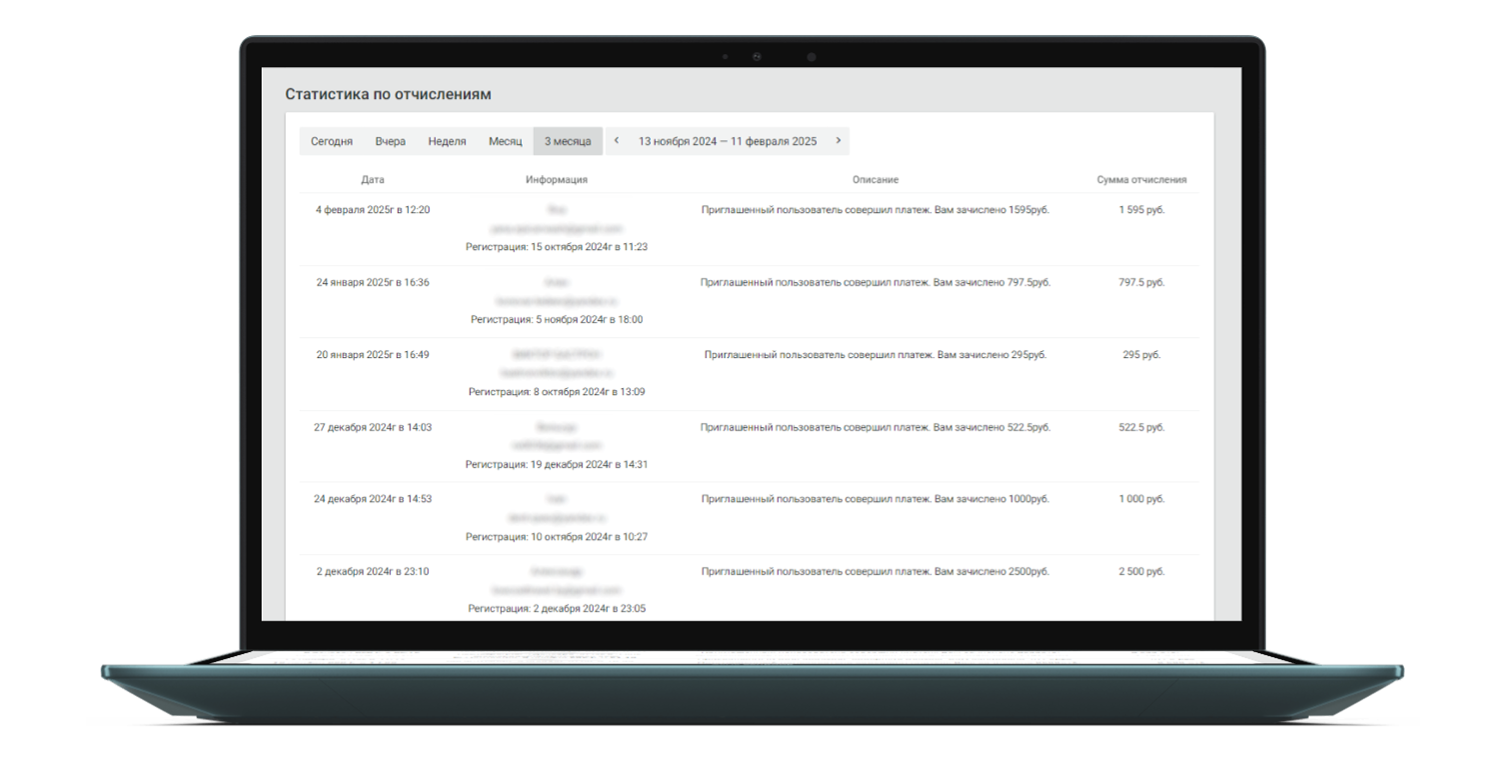1500x766 pixels.
Task: Click the Дата column header
Action: [x=372, y=180]
